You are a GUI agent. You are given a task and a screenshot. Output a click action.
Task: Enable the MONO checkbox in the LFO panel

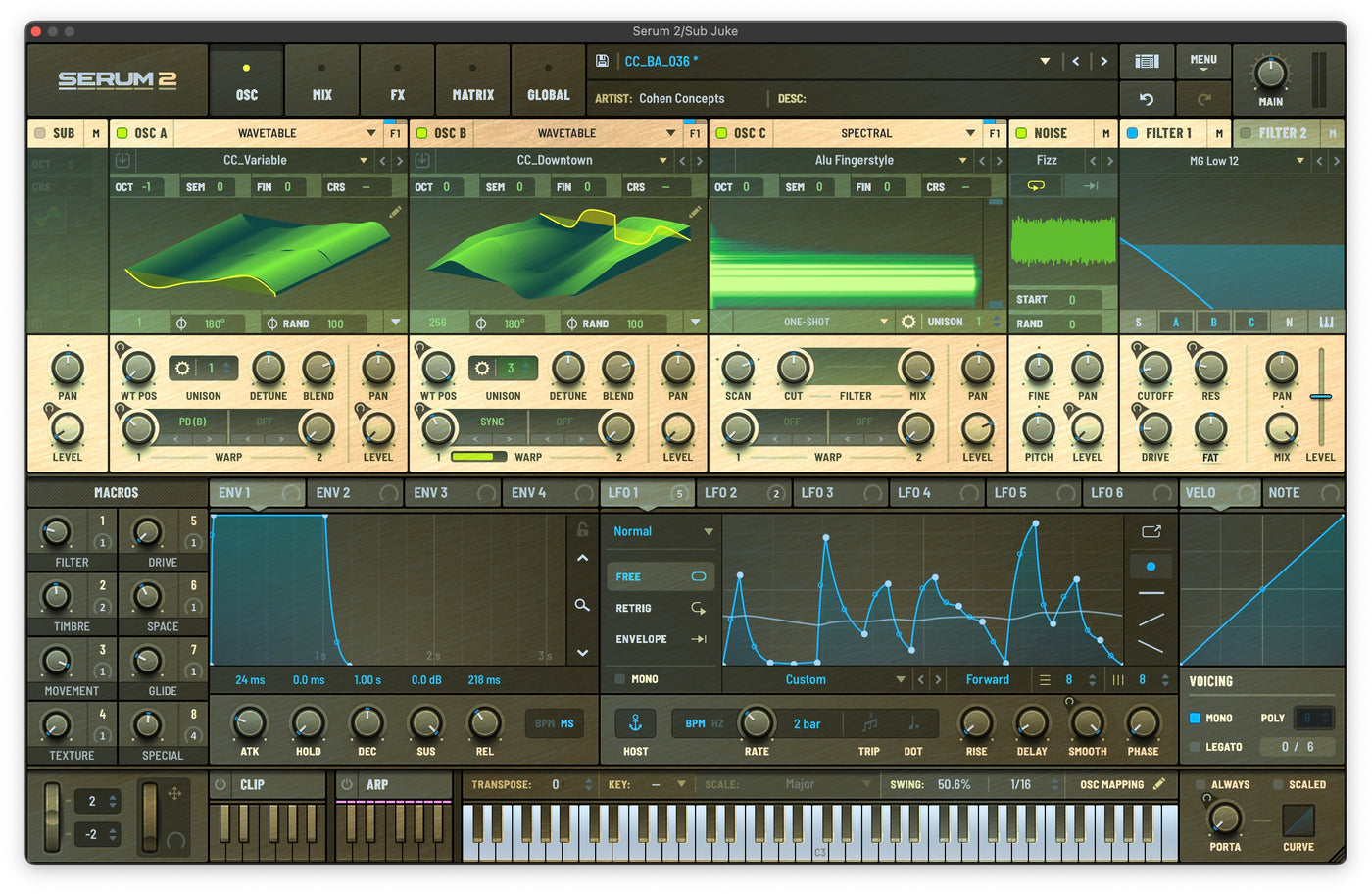click(x=621, y=678)
